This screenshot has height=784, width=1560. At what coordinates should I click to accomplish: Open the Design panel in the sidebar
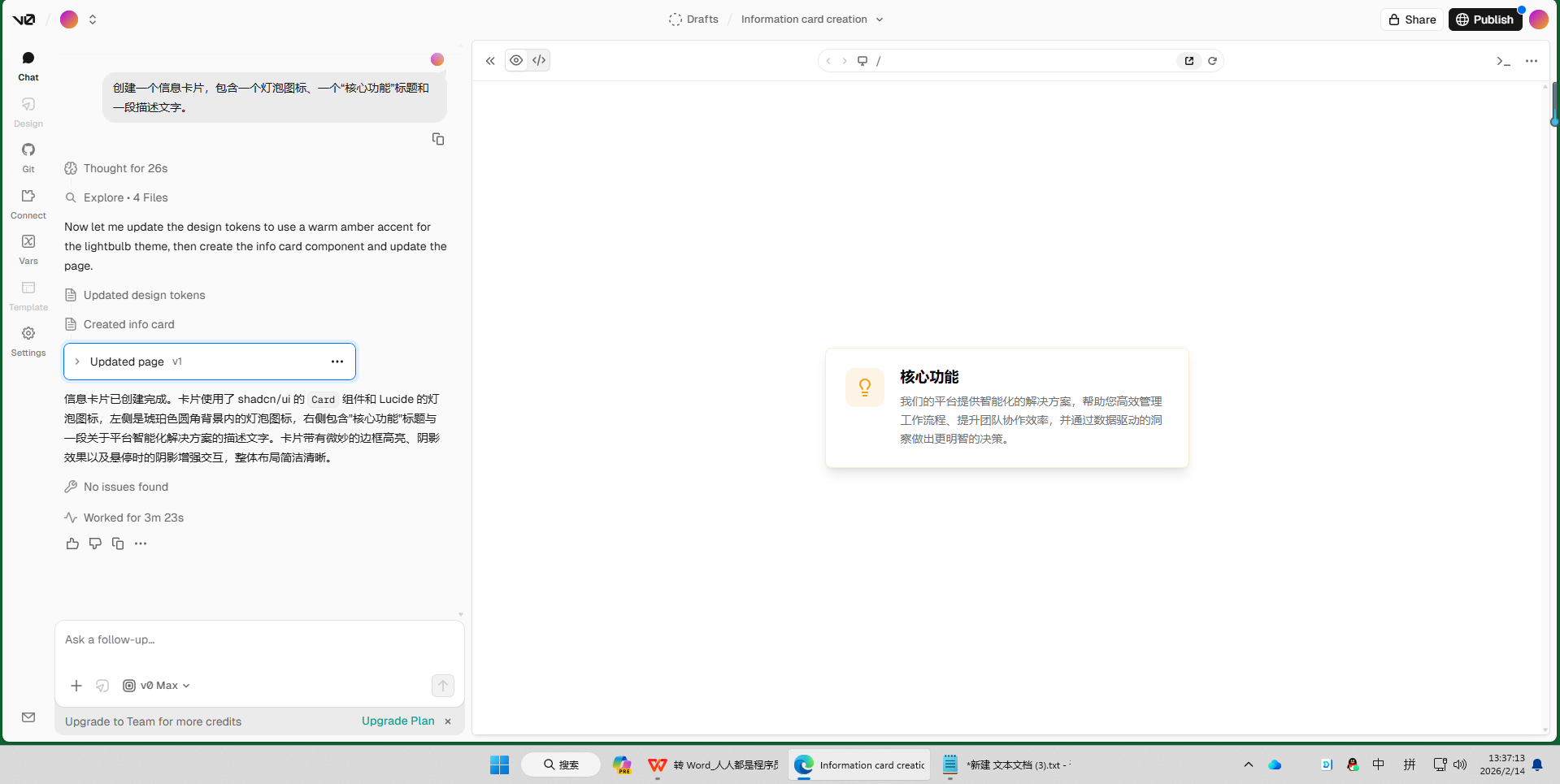click(x=28, y=110)
